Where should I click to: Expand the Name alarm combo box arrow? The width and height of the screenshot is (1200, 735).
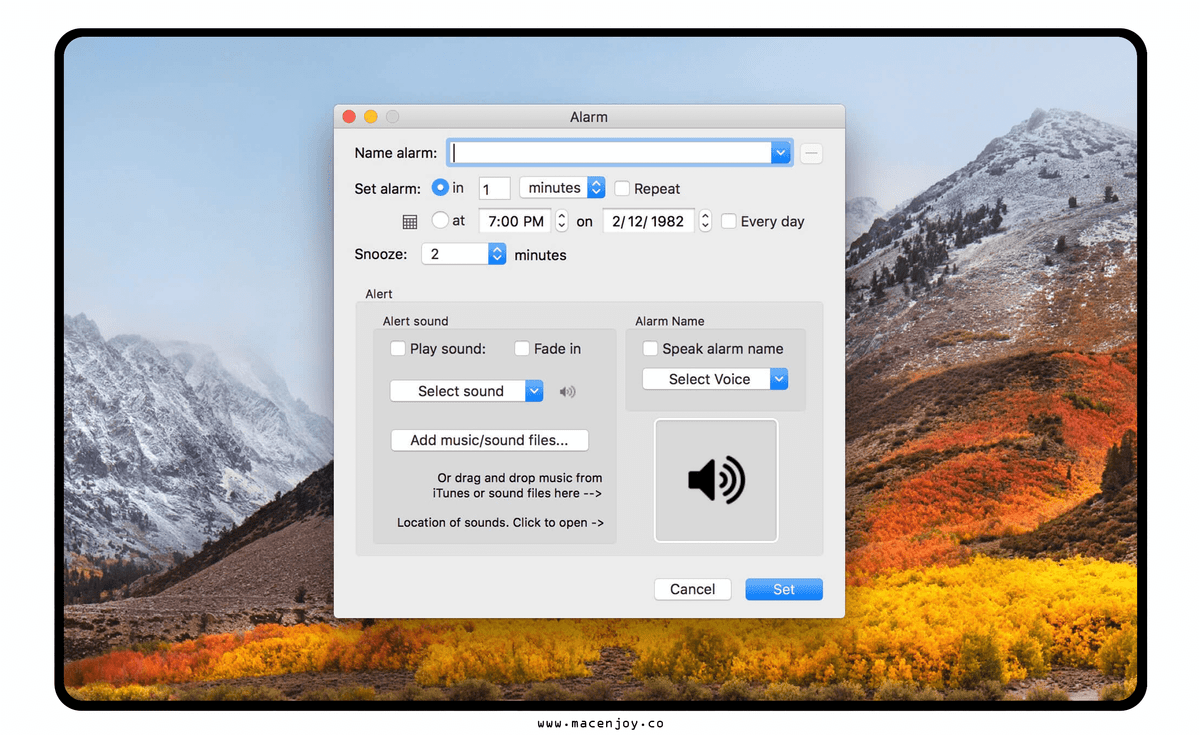(781, 153)
